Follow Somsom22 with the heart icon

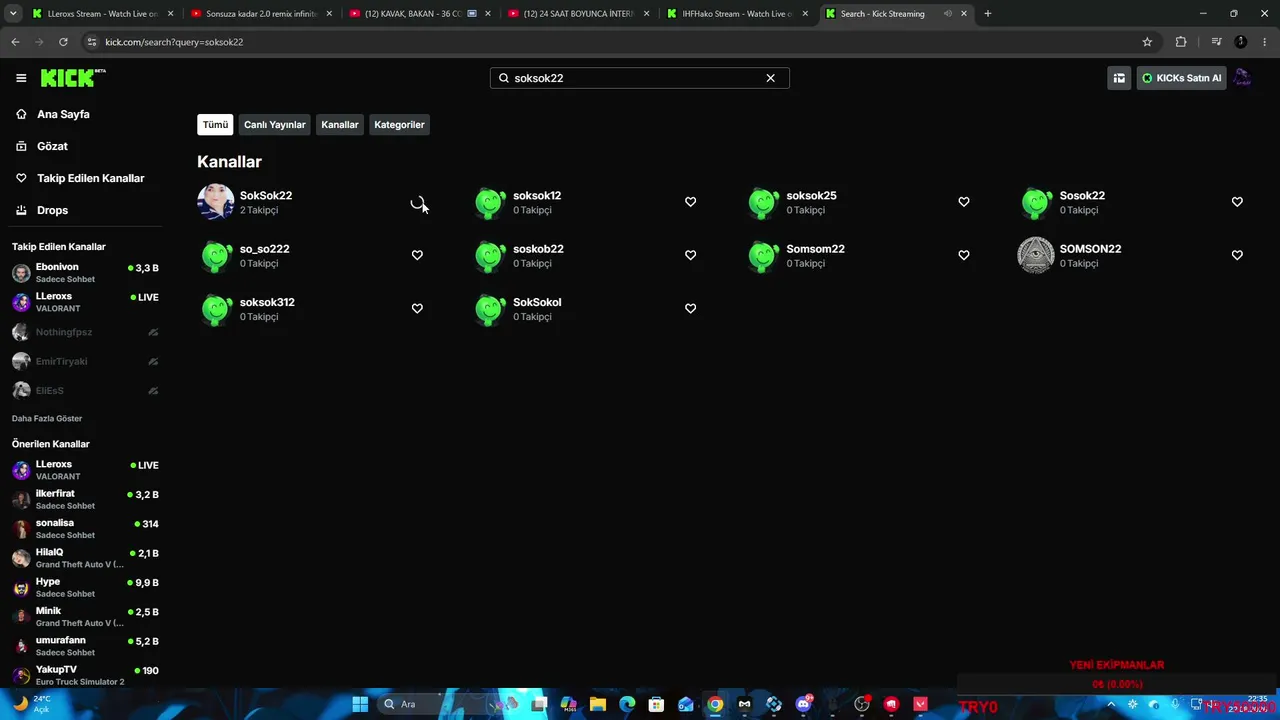(x=964, y=255)
